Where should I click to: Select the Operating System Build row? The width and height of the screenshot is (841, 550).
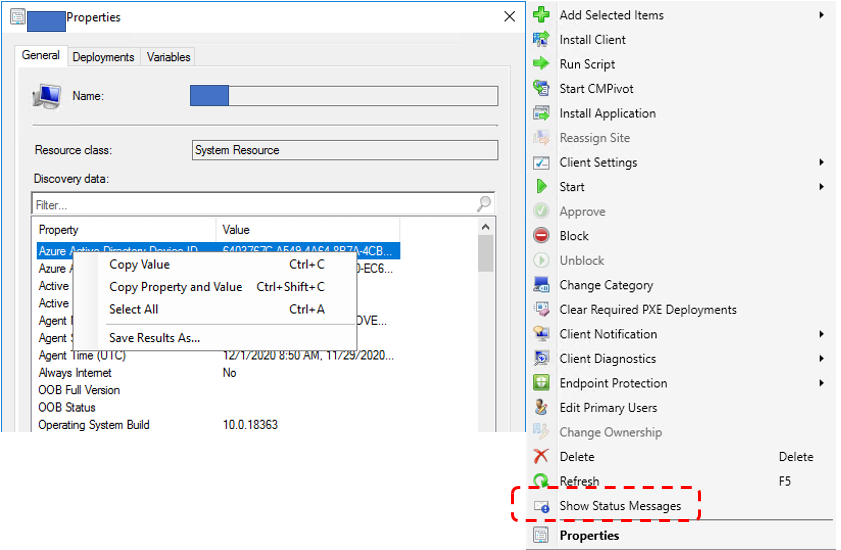pyautogui.click(x=218, y=424)
